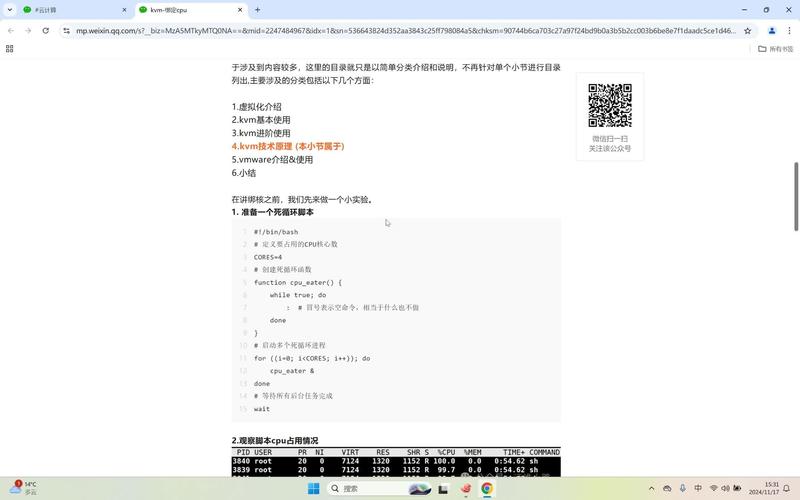Viewport: 800px width, 500px height.
Task: Focus the mp.weixin.qq.com address bar
Action: (406, 31)
